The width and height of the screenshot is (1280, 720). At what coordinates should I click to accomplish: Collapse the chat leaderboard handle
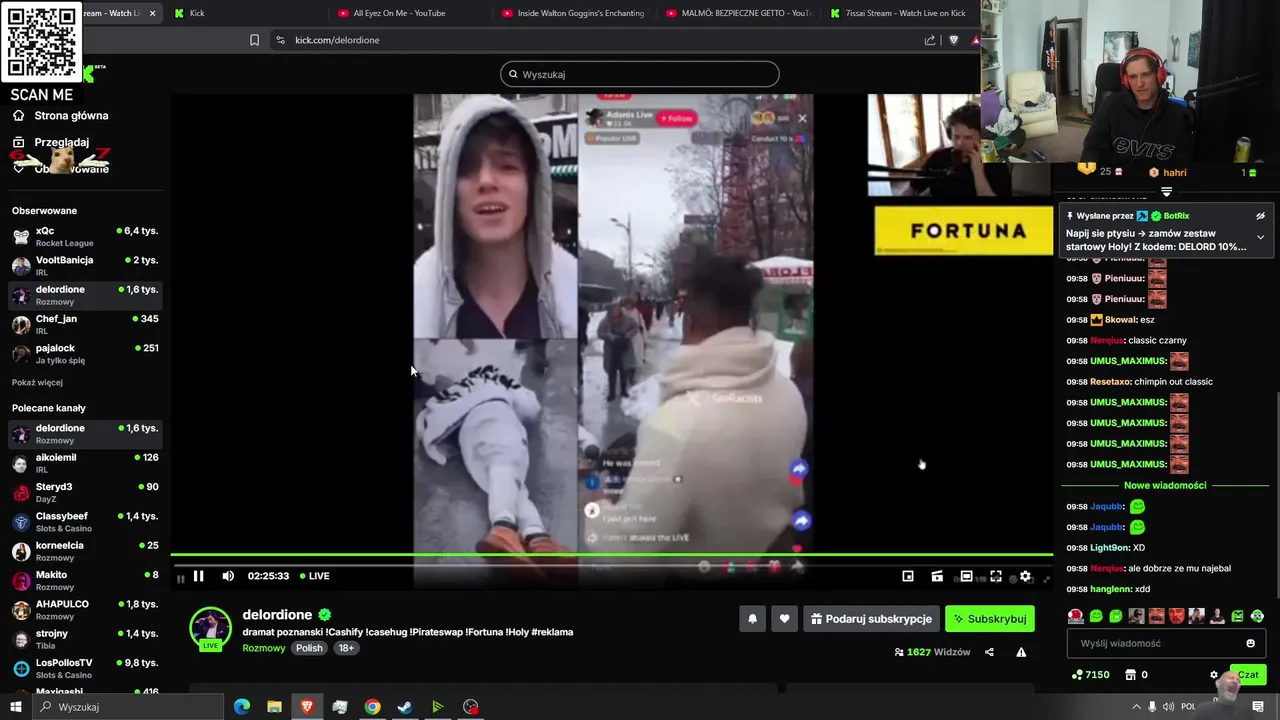tap(1166, 191)
